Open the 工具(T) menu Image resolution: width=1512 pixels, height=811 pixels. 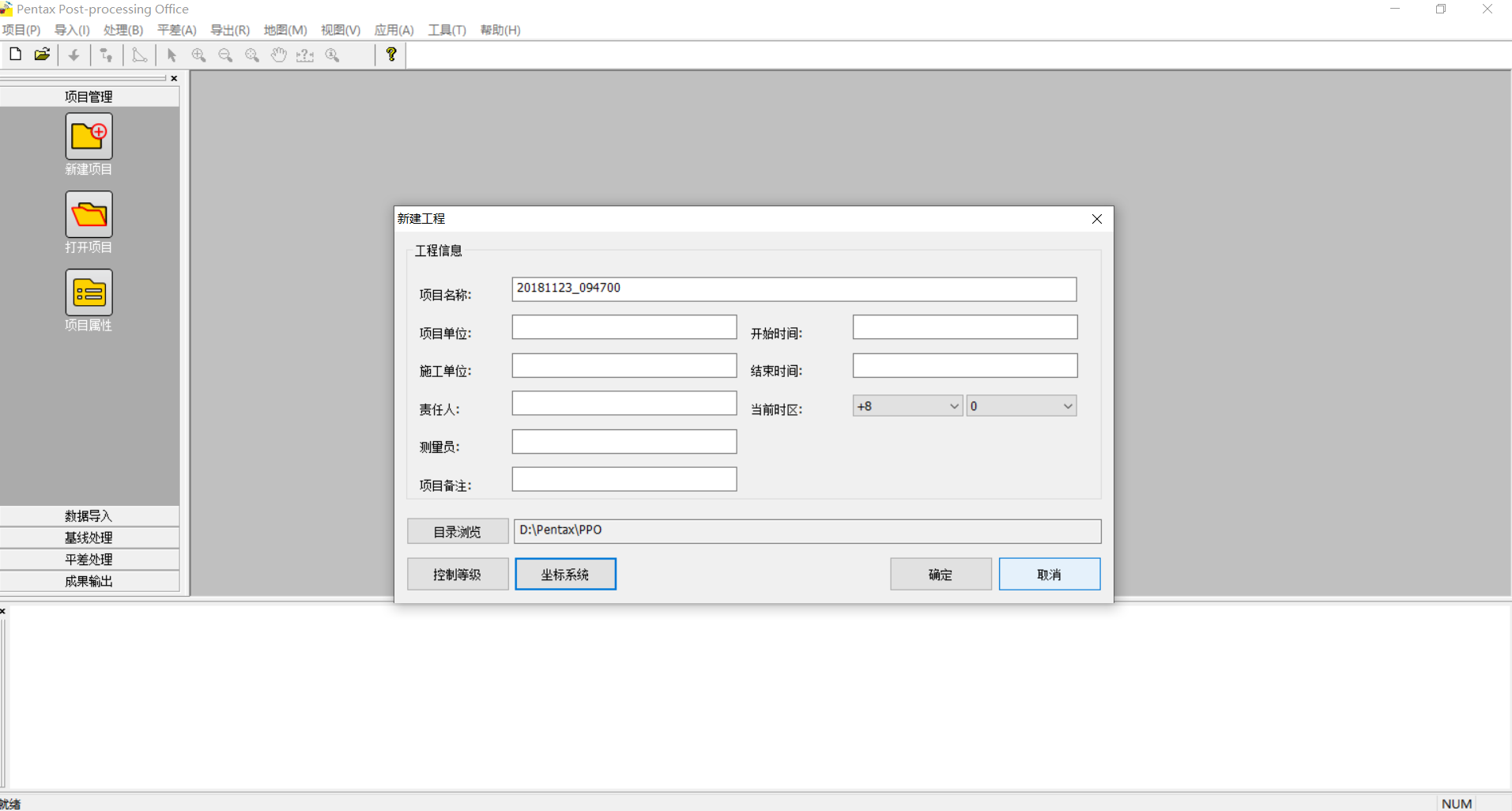[447, 30]
